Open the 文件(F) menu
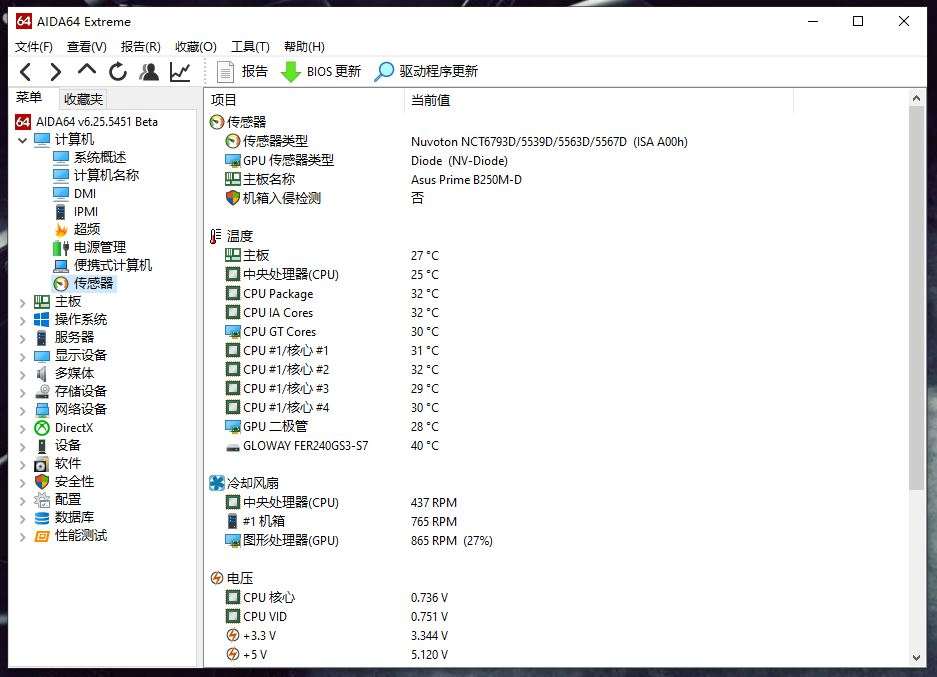Screen dimensions: 937x677 [33, 47]
